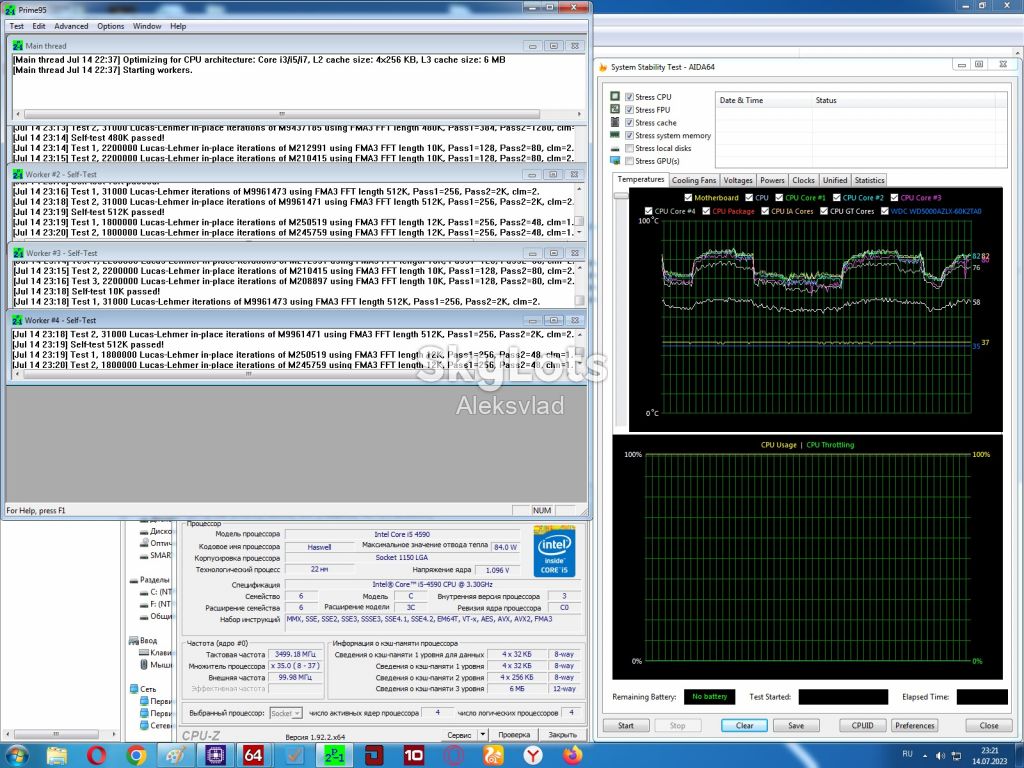Click the Stress FPU icon in AIDA64
Screen dimensions: 1024x768
point(615,109)
